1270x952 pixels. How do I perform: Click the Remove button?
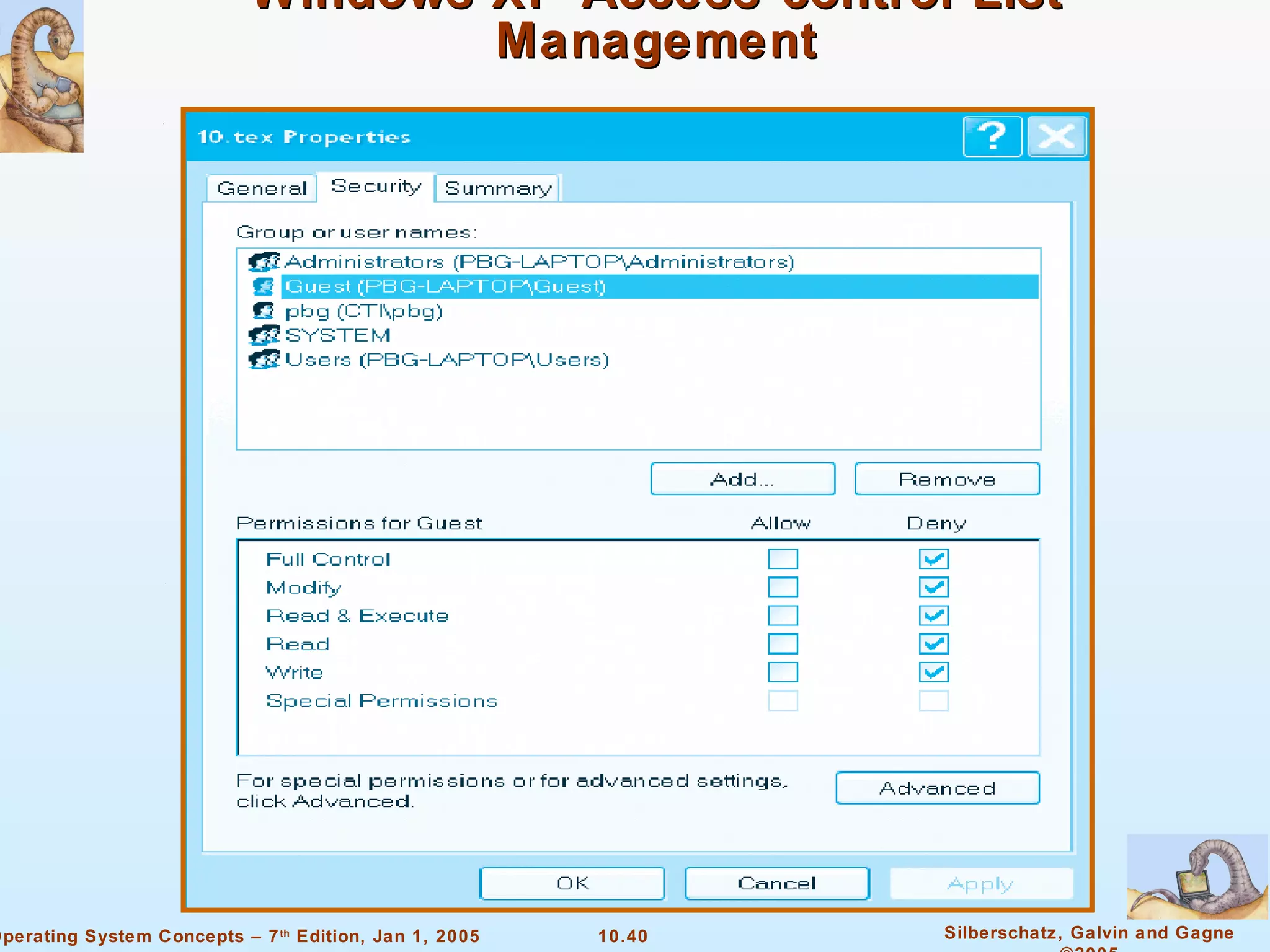pos(946,479)
